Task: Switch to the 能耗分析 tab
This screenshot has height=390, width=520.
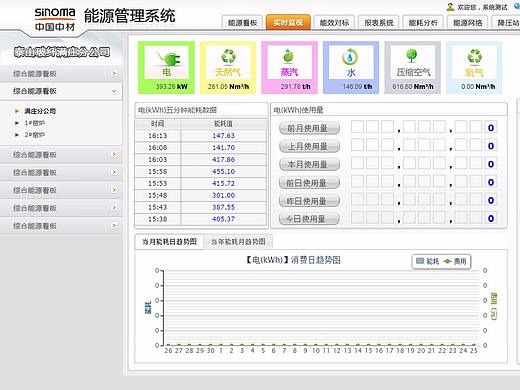Action: pos(423,23)
